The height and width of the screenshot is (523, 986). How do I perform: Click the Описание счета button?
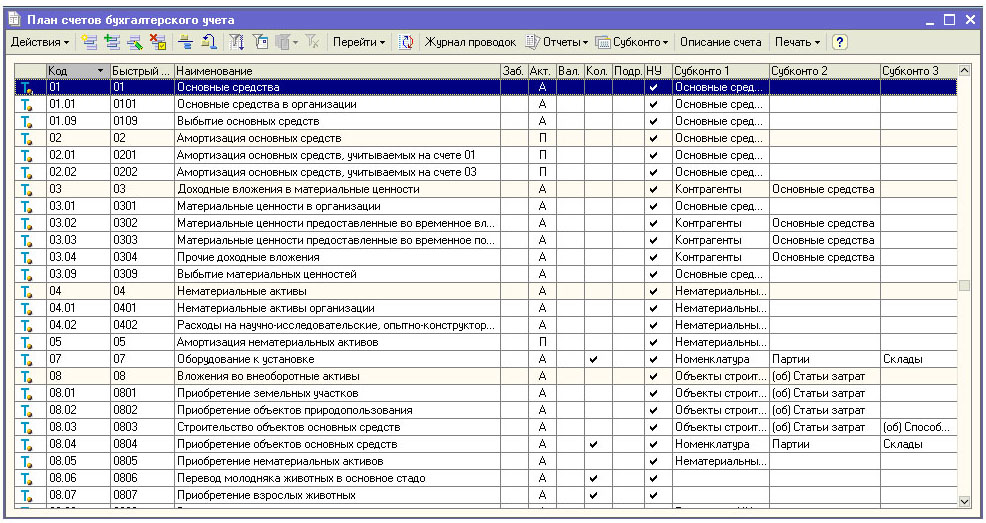coord(722,42)
